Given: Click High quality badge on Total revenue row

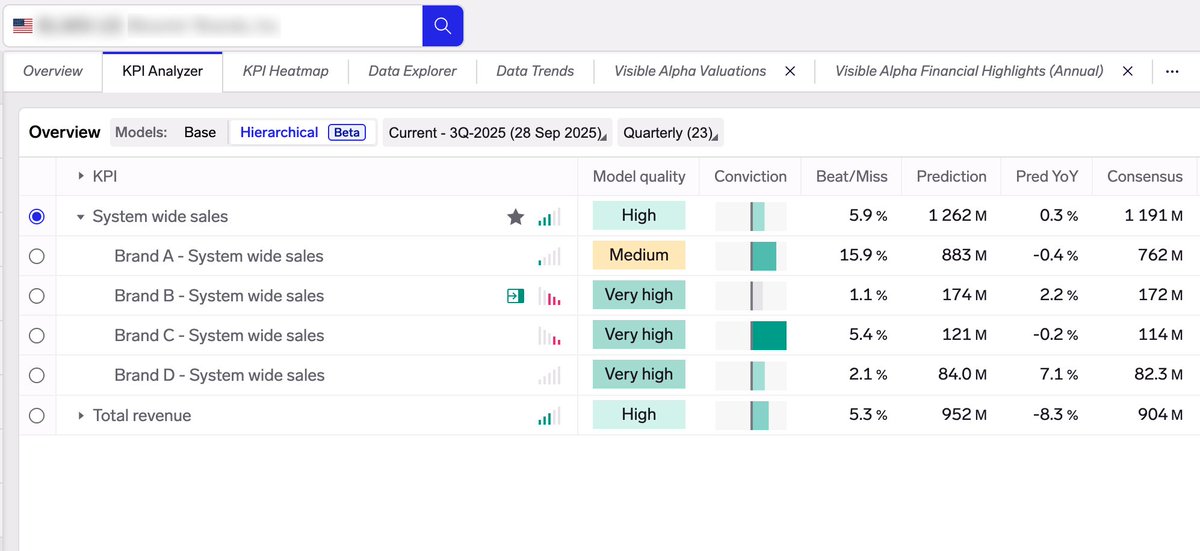Looking at the screenshot, I should coord(639,414).
